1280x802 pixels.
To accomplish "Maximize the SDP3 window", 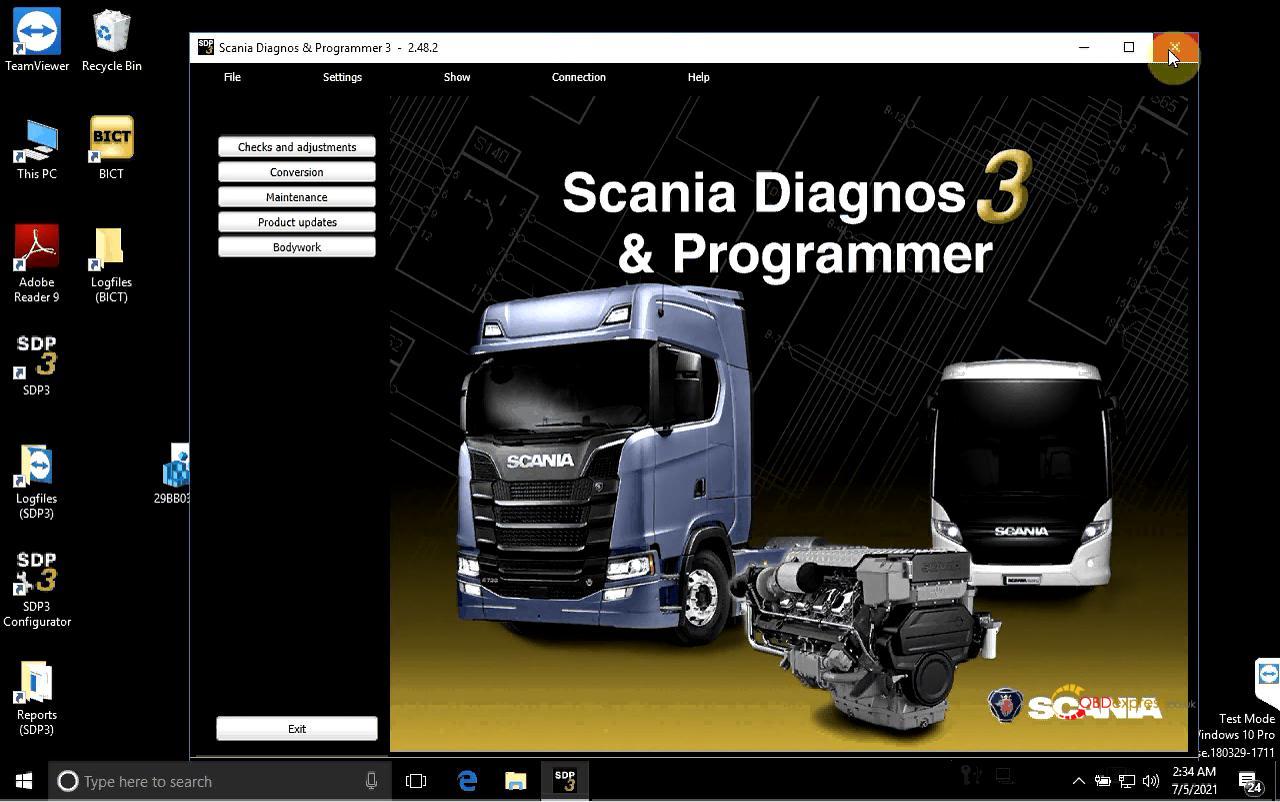I will pos(1129,47).
